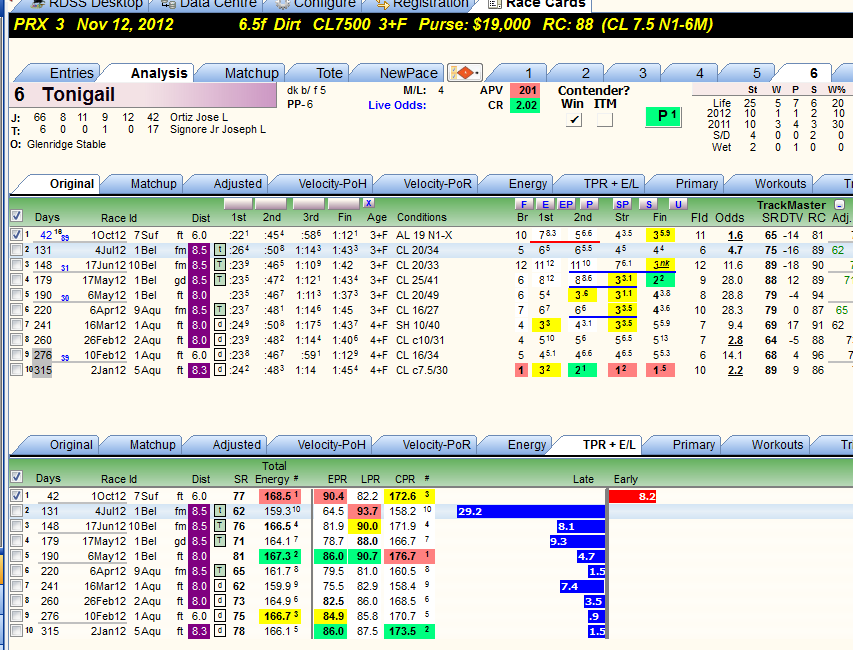This screenshot has width=853, height=650.
Task: Click trainer name Signore Jr Joseph L
Action: tap(218, 129)
